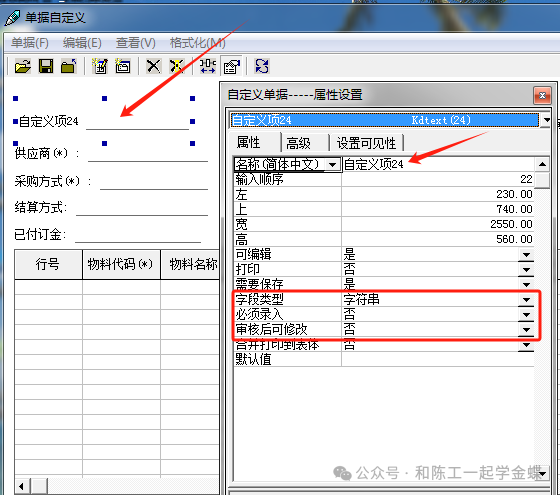Click the add table column icon
This screenshot has width=560, height=495.
pos(123,66)
